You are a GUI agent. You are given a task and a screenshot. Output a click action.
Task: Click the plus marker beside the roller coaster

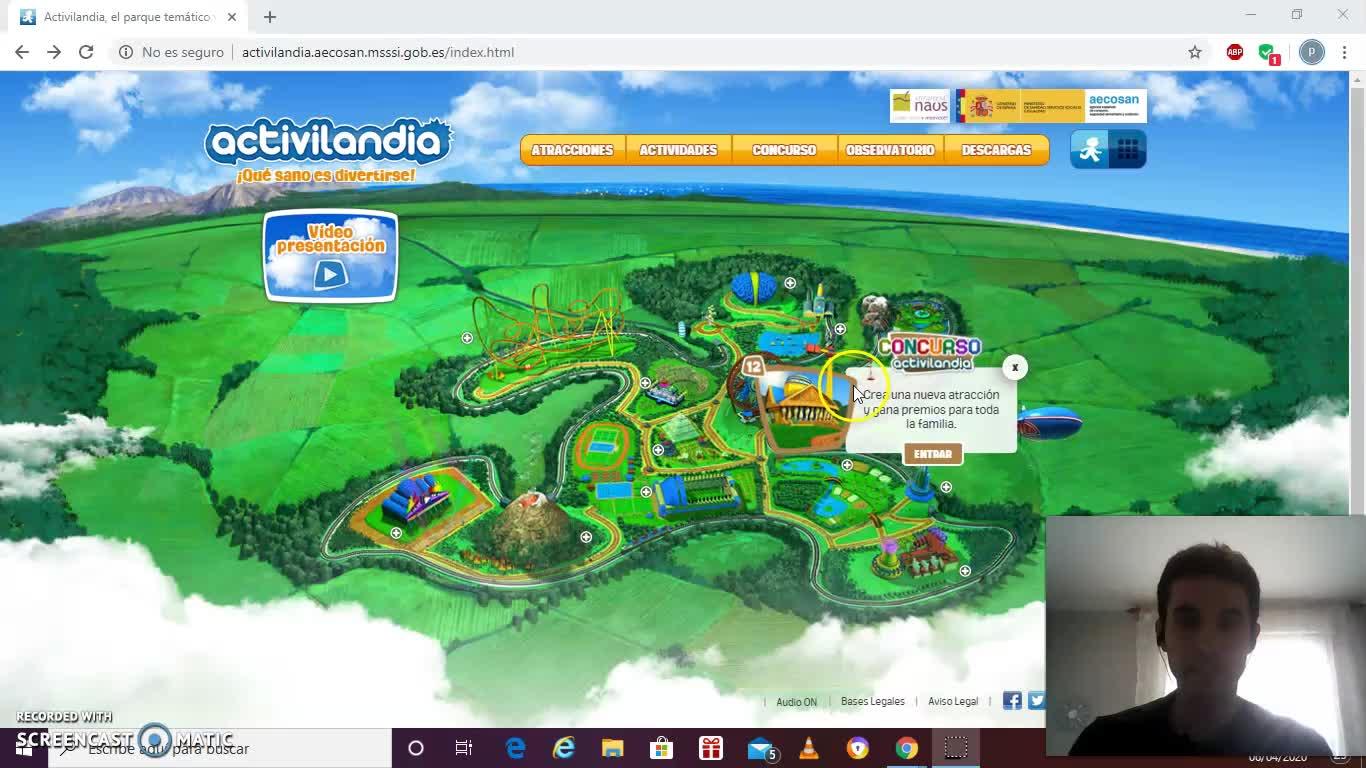point(467,338)
